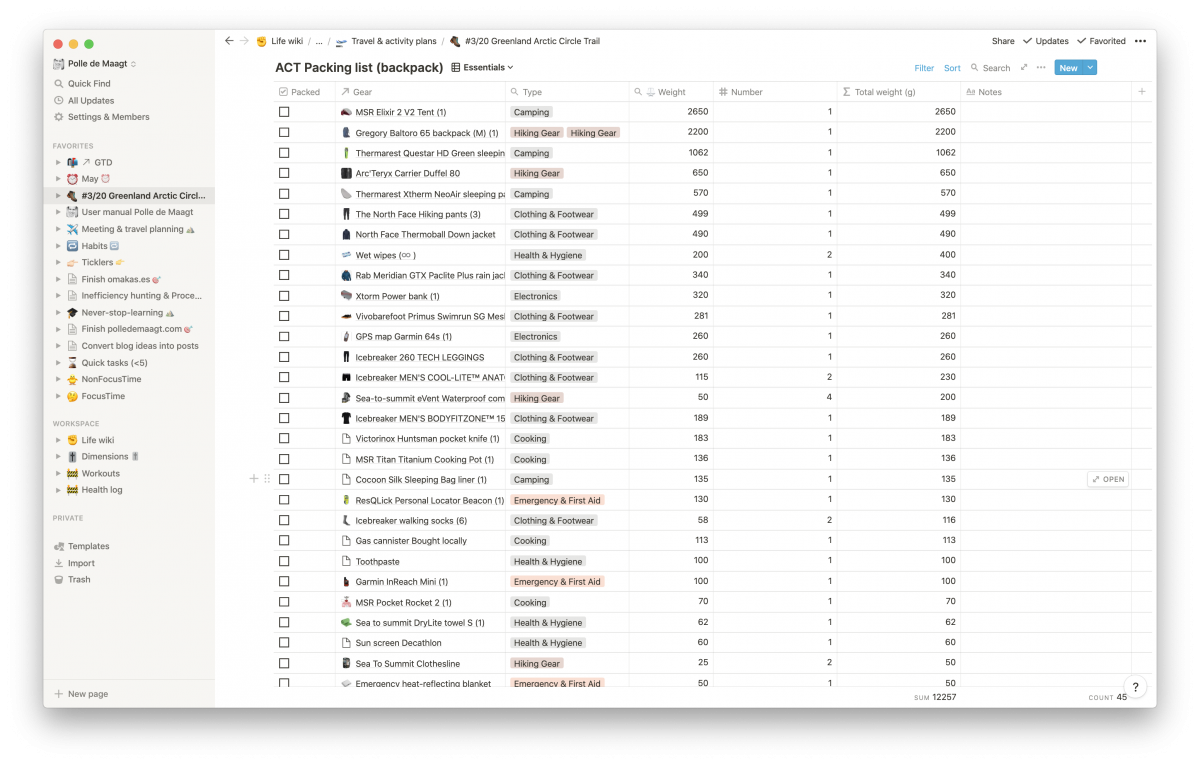Toggle Favorited in the top bar

[x=1101, y=41]
